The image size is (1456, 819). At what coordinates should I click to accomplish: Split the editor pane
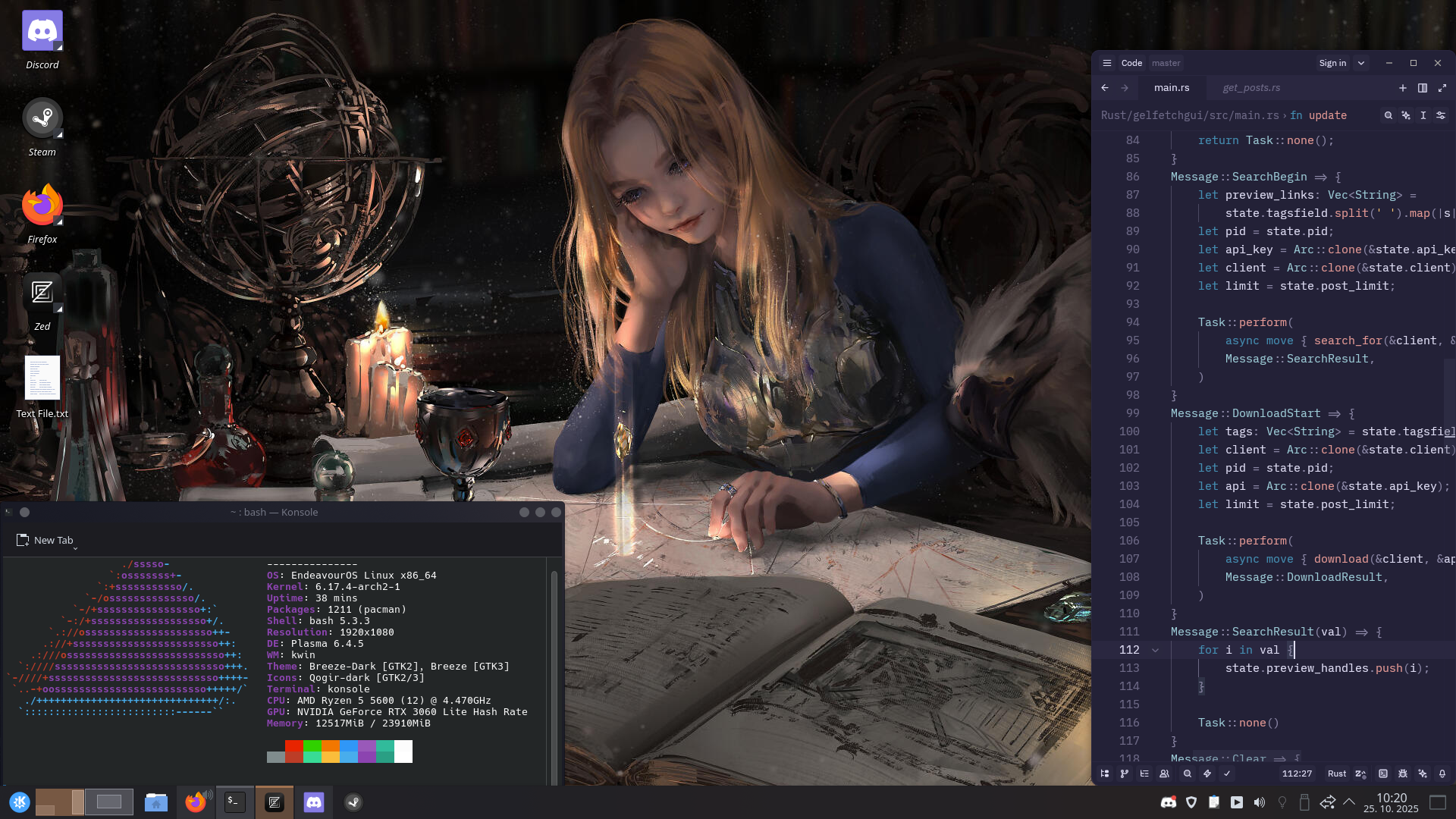pos(1423,88)
